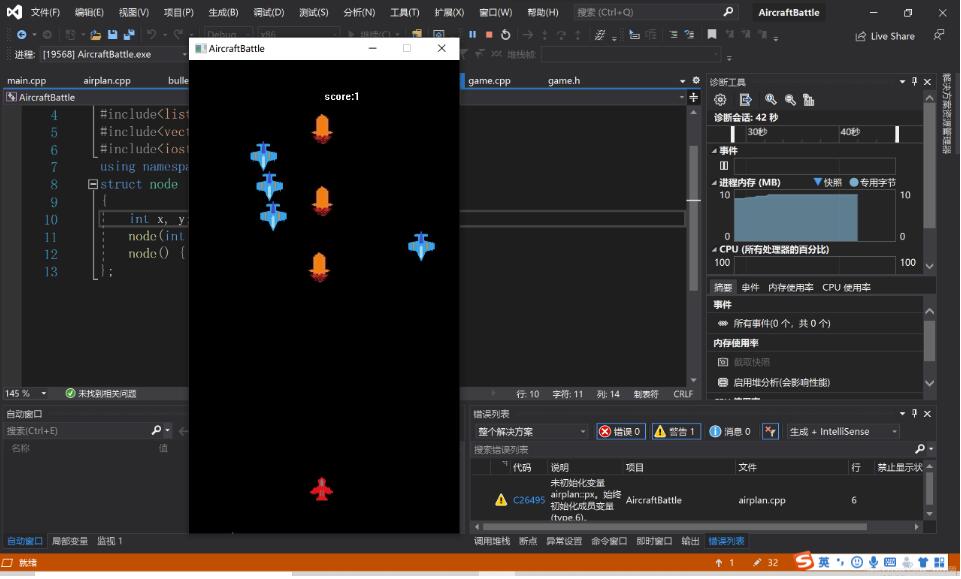Screen dimensions: 961x579
Task: Pause debugging using the break-all icon
Action: point(472,33)
